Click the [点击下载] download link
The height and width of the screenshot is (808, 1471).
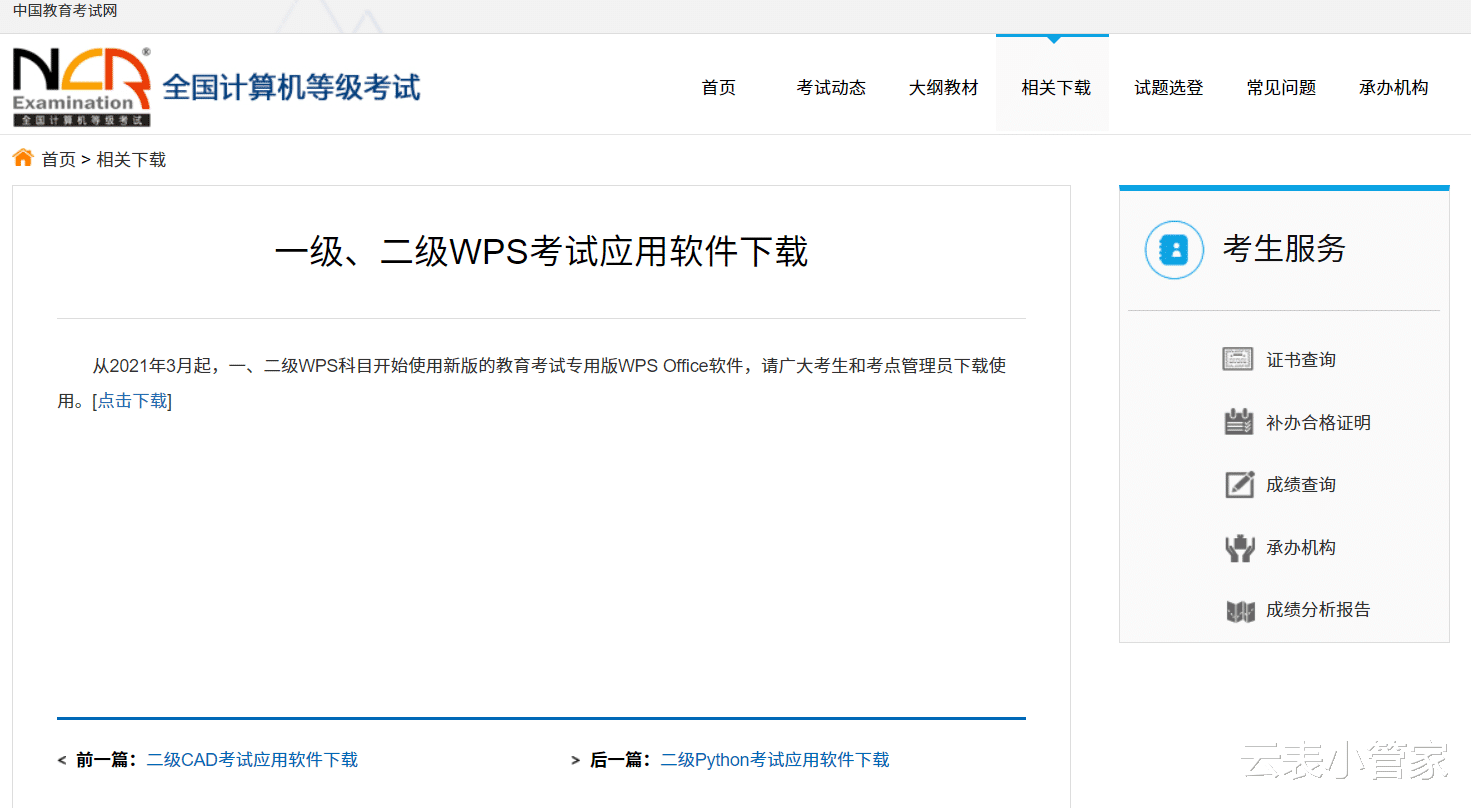[132, 401]
